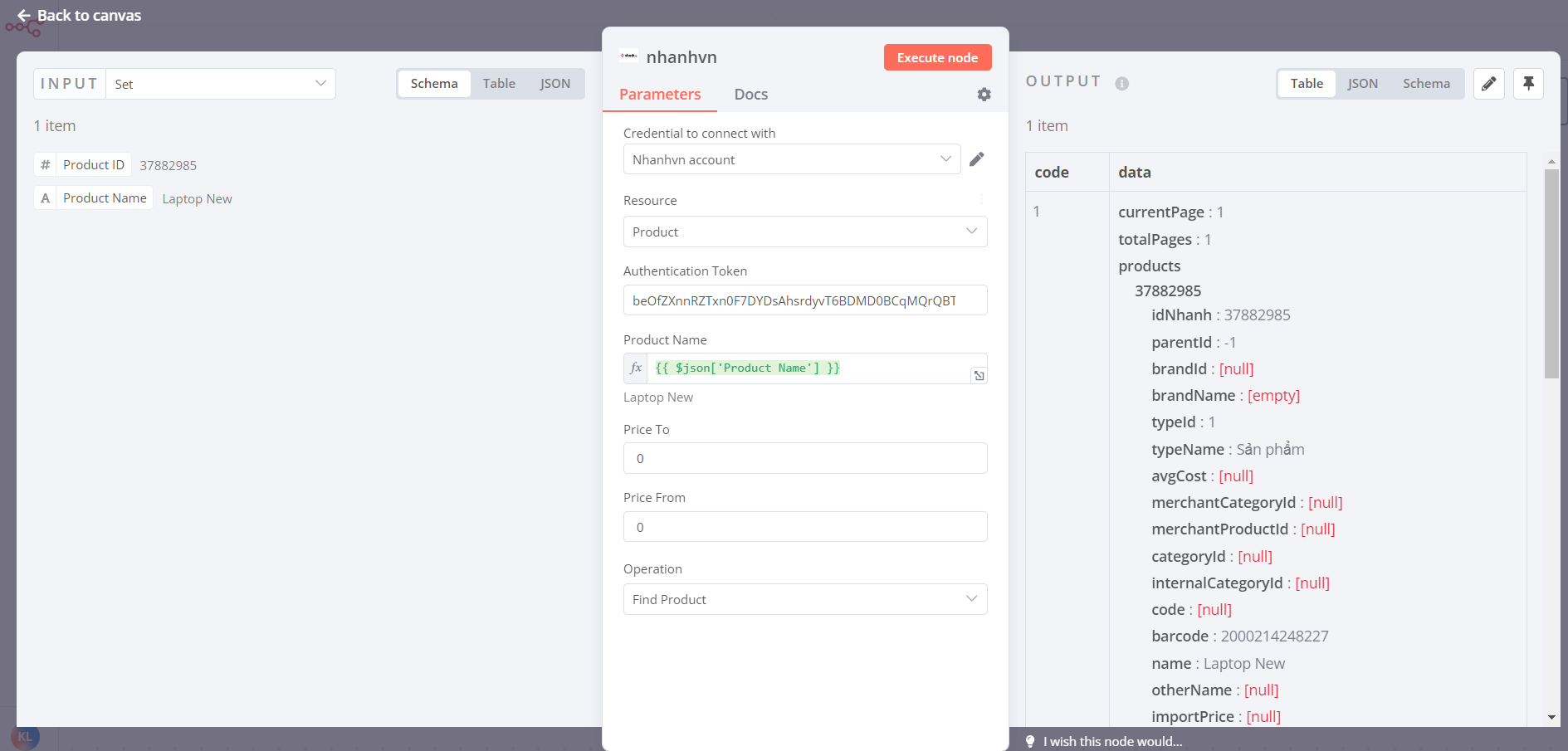Viewport: 1568px width, 751px height.
Task: Click the Back to canvas arrow
Action: (x=24, y=16)
